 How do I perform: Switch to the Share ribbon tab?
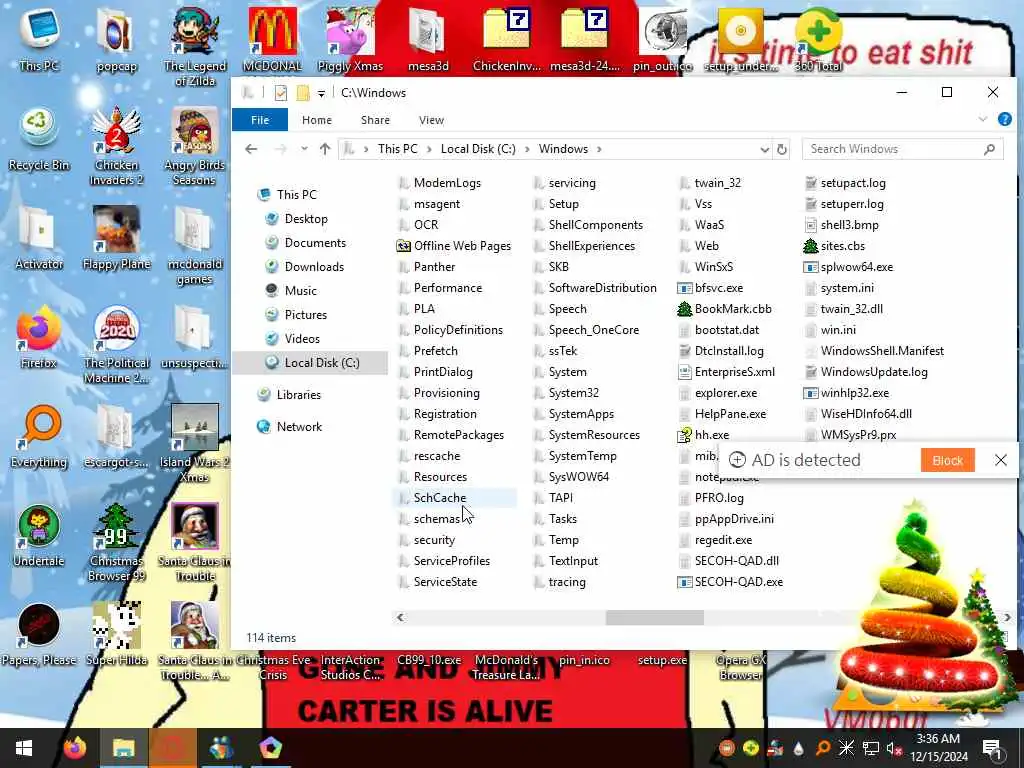[375, 120]
